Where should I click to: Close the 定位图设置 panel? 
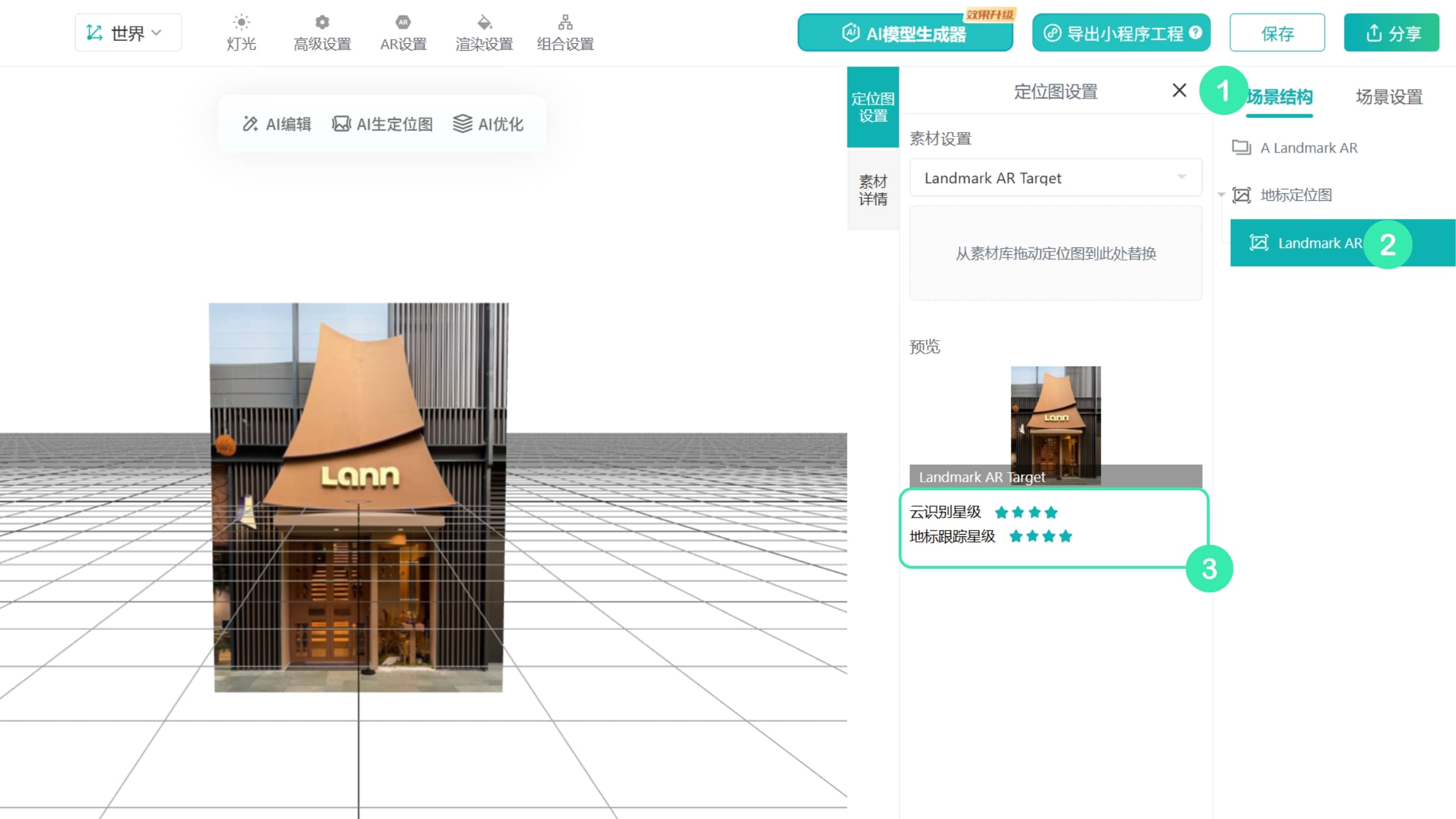click(1179, 90)
